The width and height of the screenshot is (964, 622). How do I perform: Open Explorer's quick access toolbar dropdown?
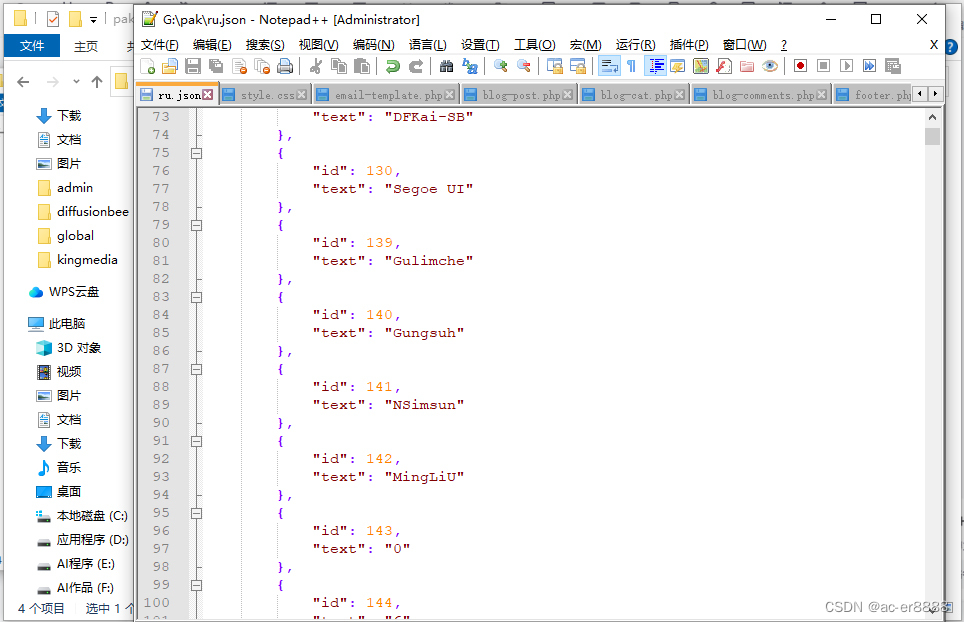(93, 20)
